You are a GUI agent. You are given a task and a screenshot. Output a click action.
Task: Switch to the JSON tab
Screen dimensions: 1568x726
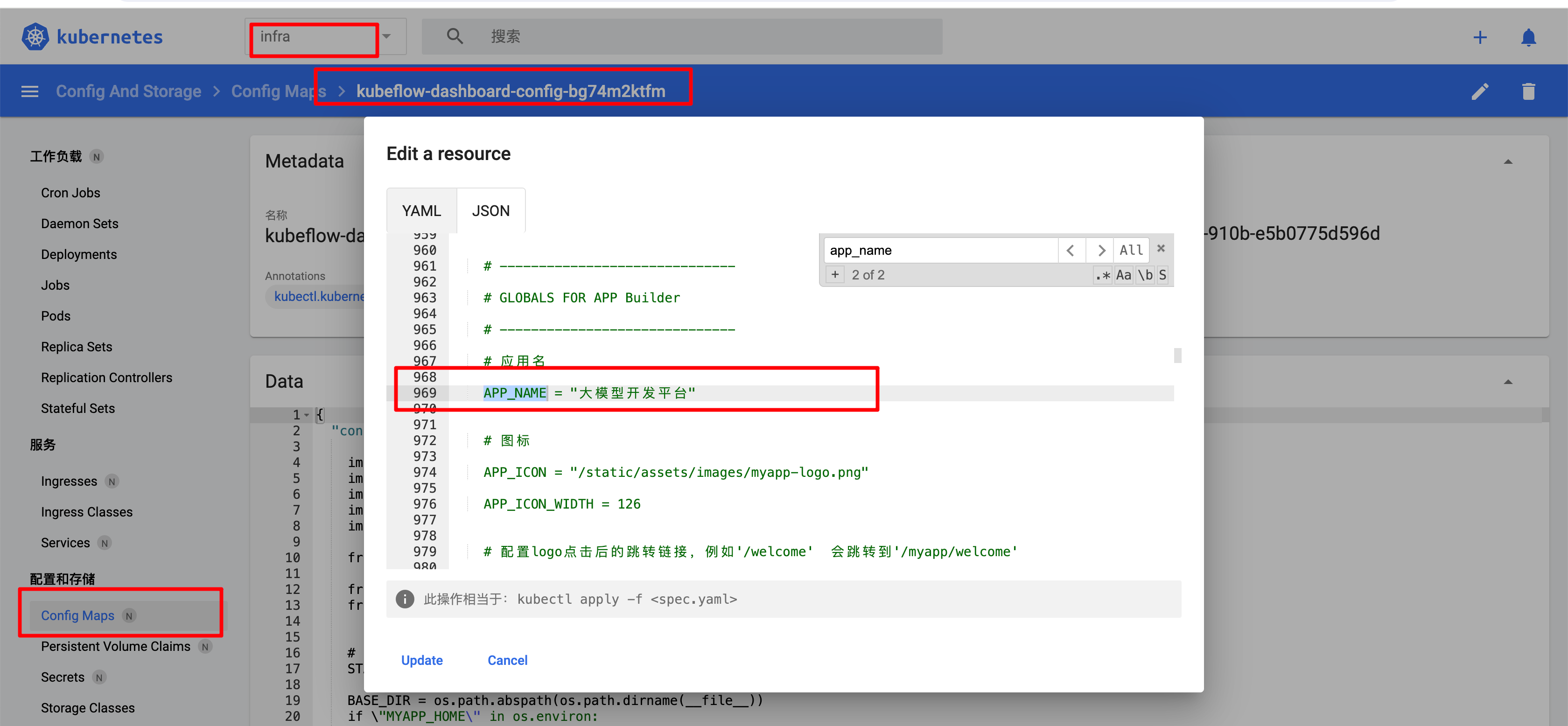point(490,210)
